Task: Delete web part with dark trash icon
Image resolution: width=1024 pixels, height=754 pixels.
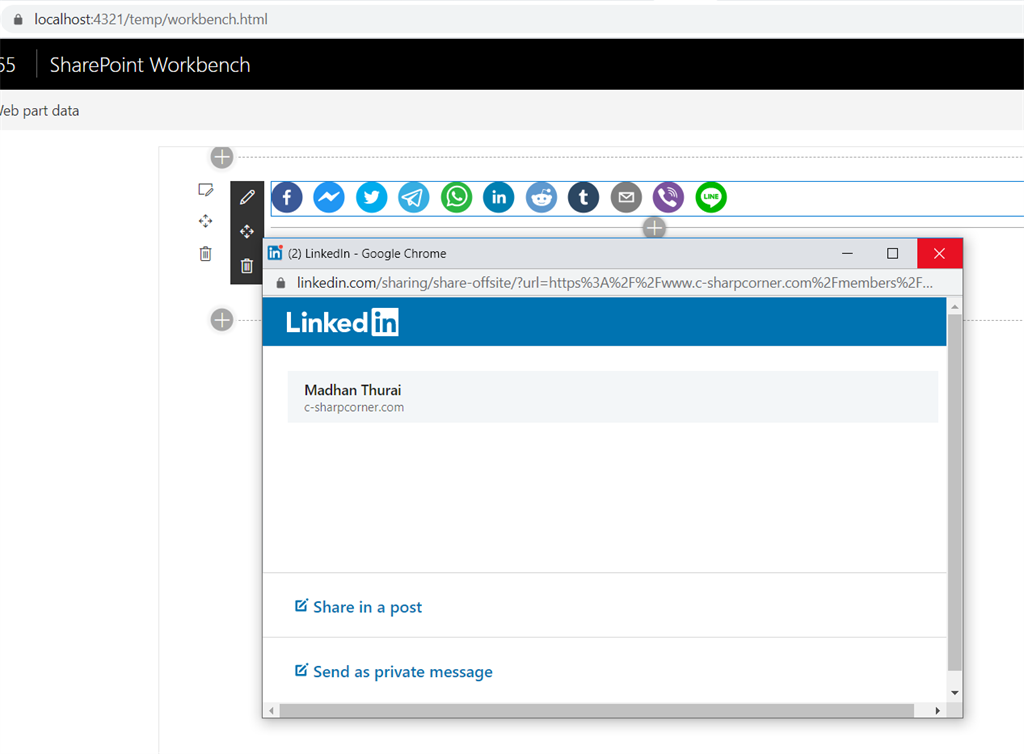Action: click(x=247, y=266)
